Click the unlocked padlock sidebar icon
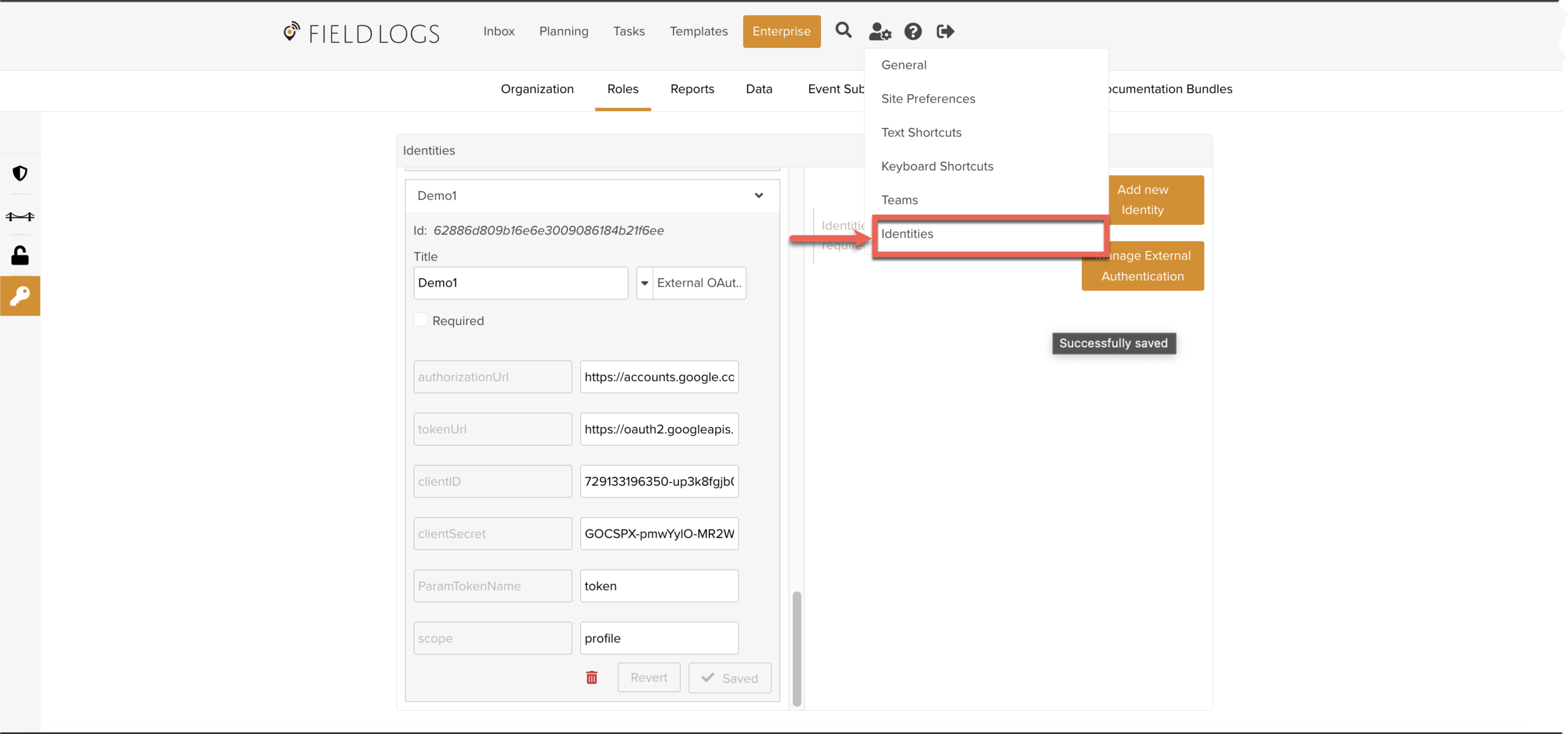Screen dimensions: 1568x734 click(x=20, y=255)
